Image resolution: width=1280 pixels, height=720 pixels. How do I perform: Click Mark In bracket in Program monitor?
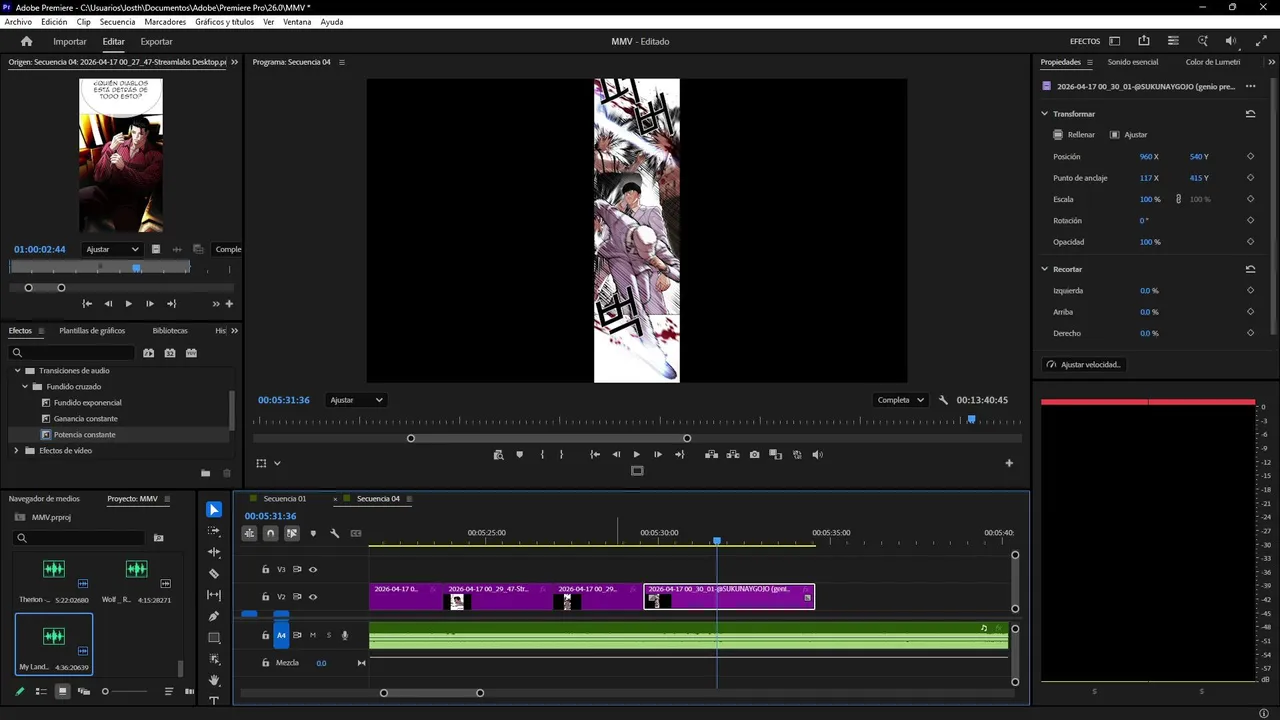coord(542,455)
